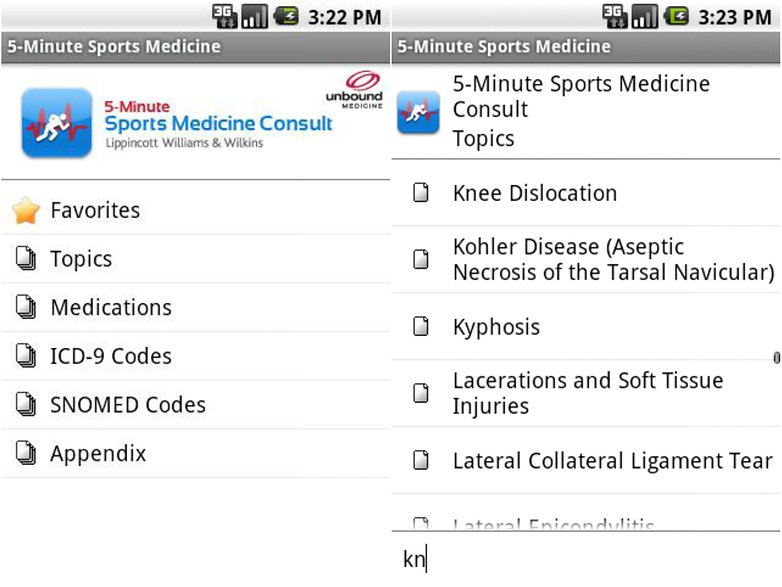Click the topics list scrollbar handle

click(x=777, y=358)
